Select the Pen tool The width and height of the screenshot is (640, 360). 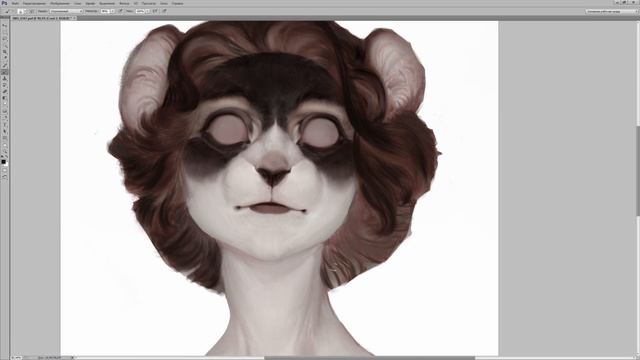tap(5, 118)
